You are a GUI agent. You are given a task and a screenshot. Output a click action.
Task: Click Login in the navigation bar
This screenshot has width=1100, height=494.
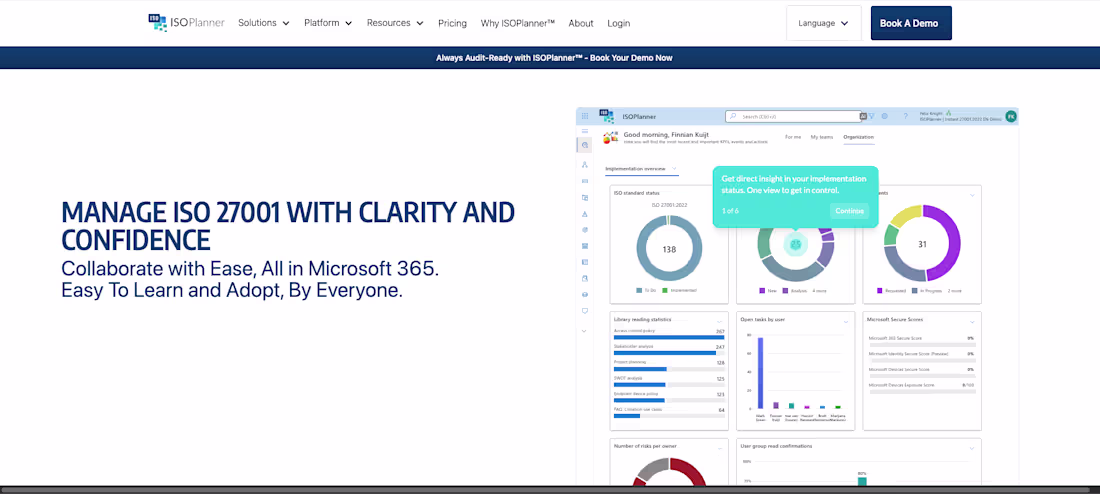point(619,23)
